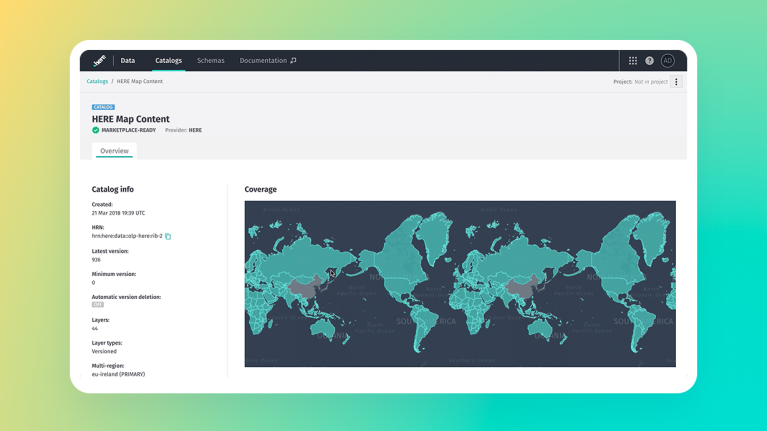Copy the HRN to clipboard
Image resolution: width=767 pixels, height=431 pixels.
point(168,236)
